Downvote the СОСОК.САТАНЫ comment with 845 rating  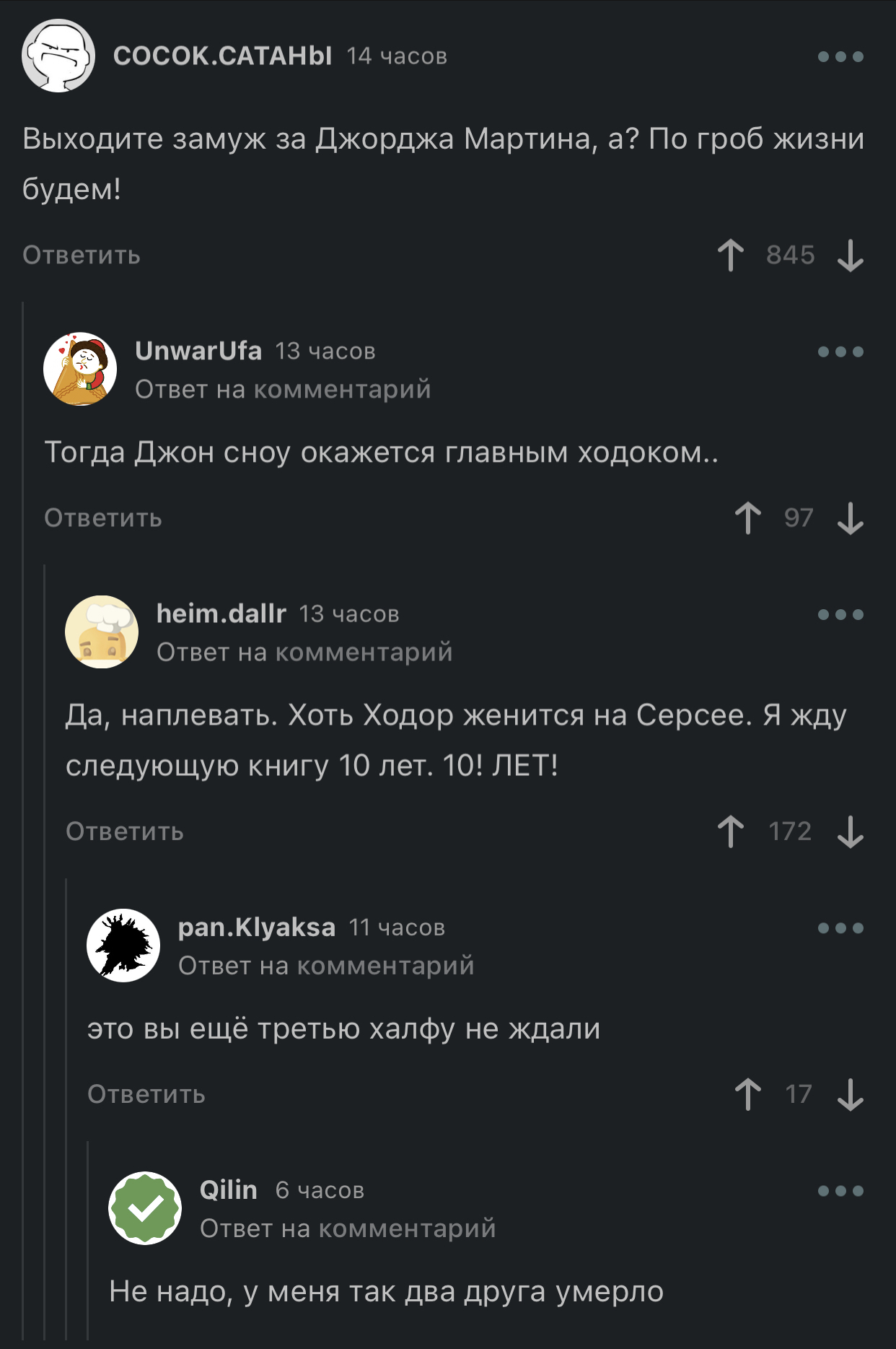tap(851, 255)
